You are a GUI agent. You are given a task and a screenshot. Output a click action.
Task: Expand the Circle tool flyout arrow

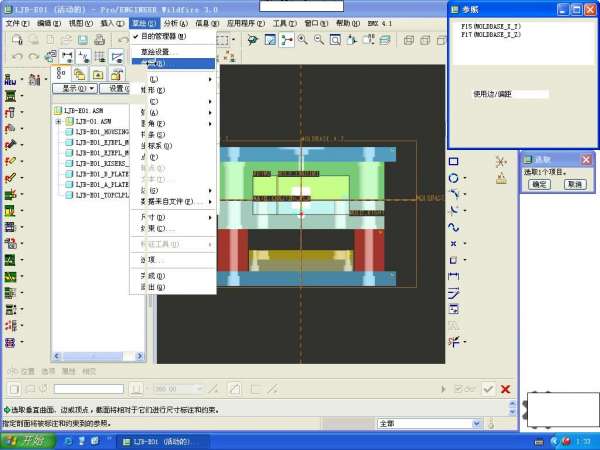coord(465,178)
